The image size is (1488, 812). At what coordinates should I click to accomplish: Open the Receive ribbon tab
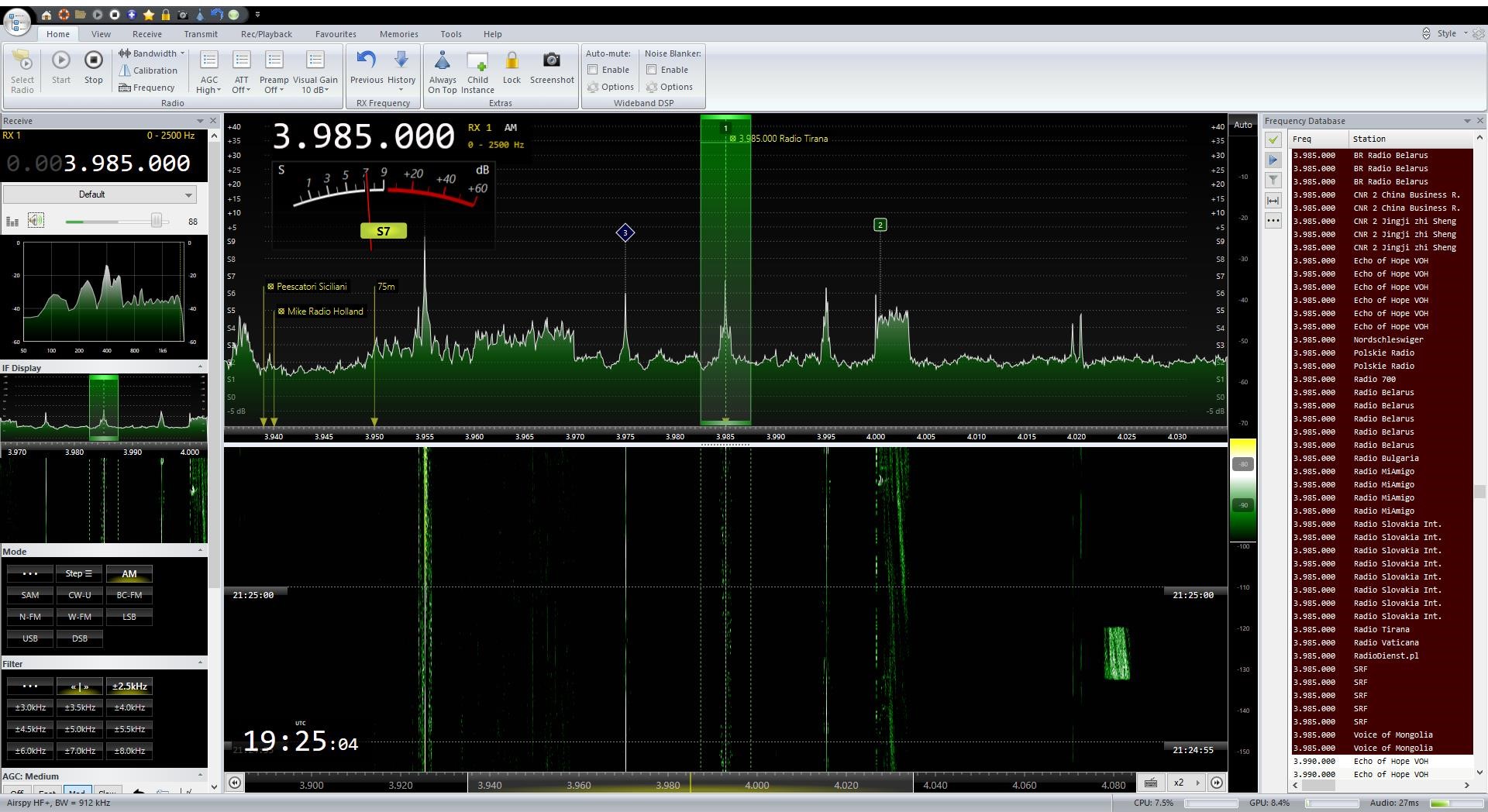[146, 34]
